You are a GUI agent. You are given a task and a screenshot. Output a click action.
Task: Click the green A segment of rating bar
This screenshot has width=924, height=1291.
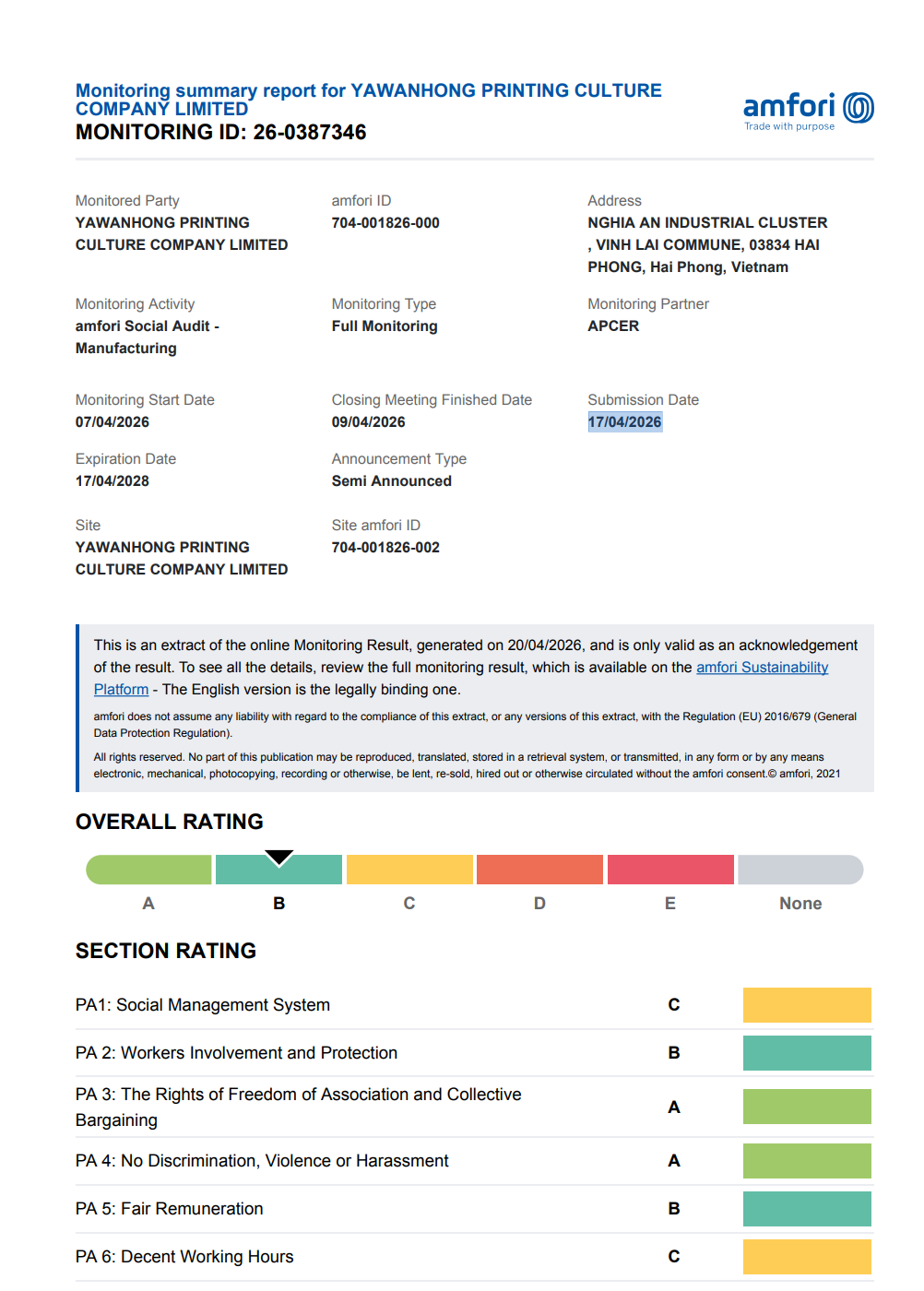(x=148, y=870)
